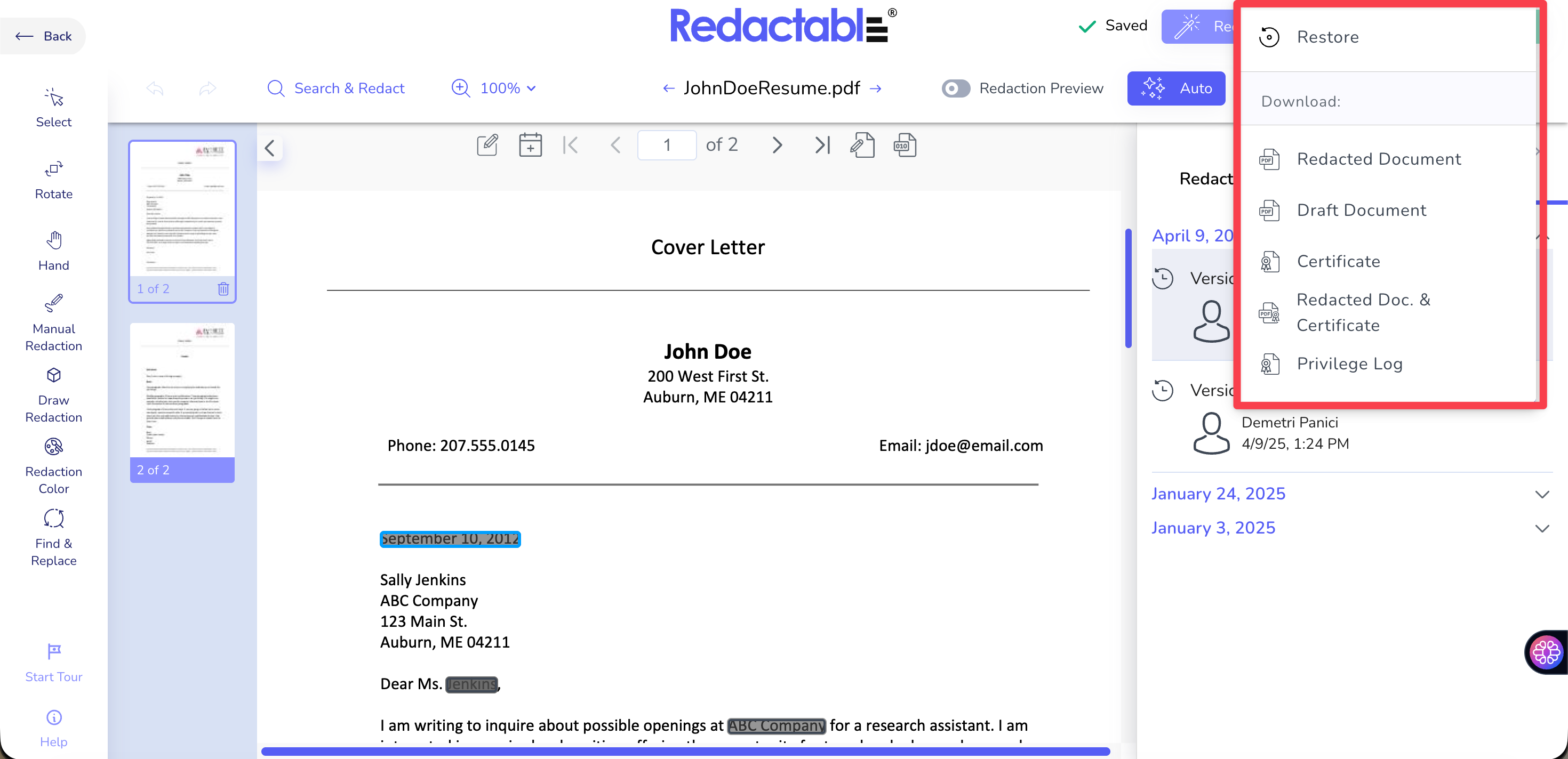The width and height of the screenshot is (1568, 759).
Task: Open the pink assistant chat widget
Action: [x=1546, y=652]
